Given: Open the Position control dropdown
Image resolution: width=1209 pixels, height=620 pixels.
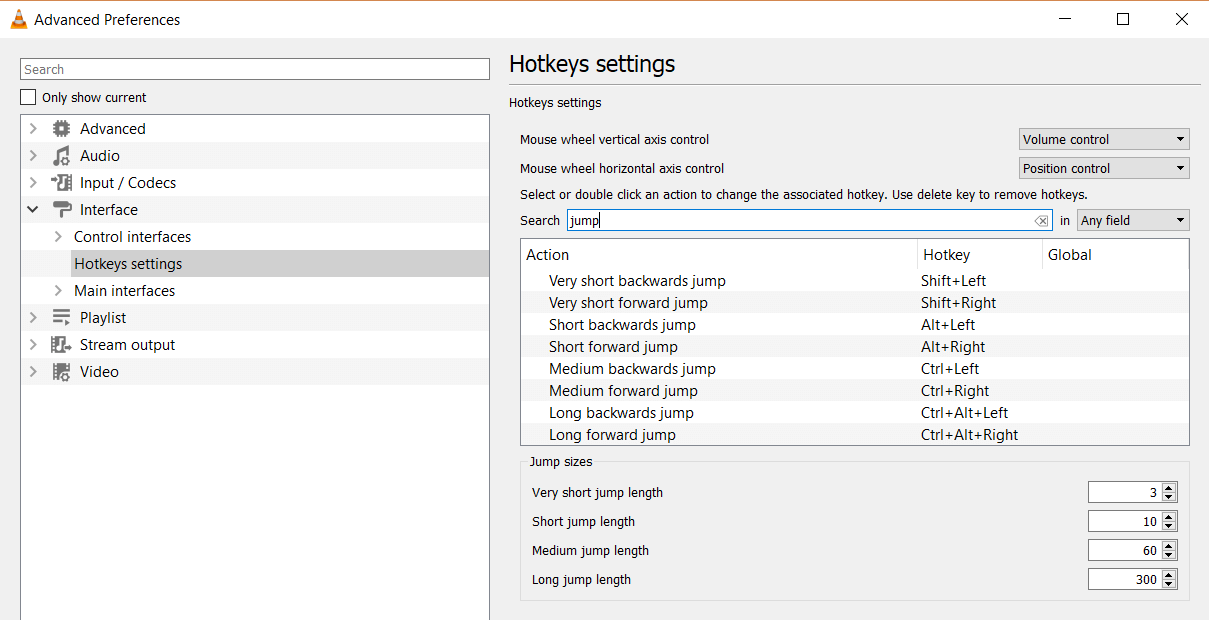Looking at the screenshot, I should (1104, 169).
